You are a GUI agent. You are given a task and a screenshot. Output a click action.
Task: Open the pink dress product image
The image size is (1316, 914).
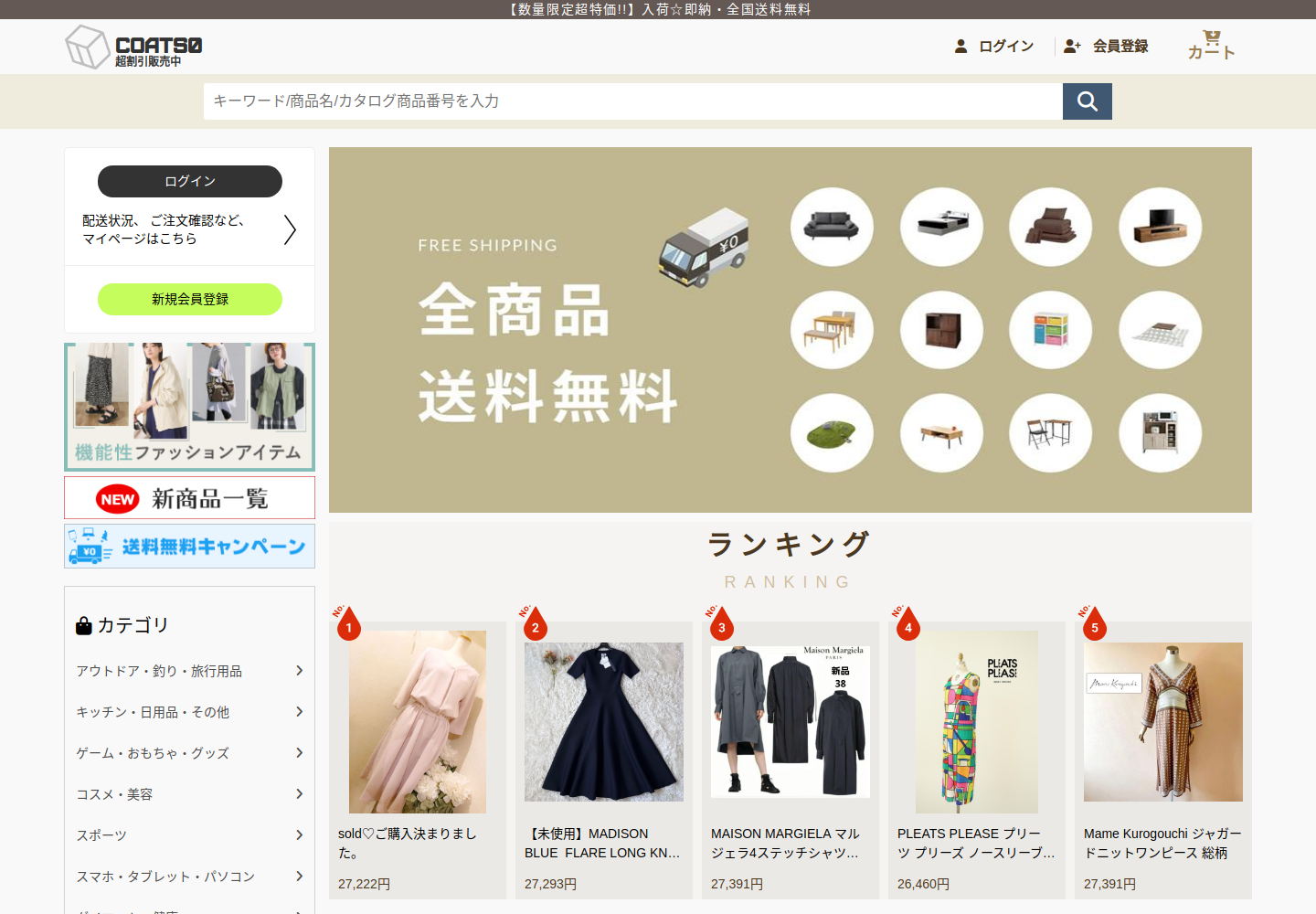(418, 722)
